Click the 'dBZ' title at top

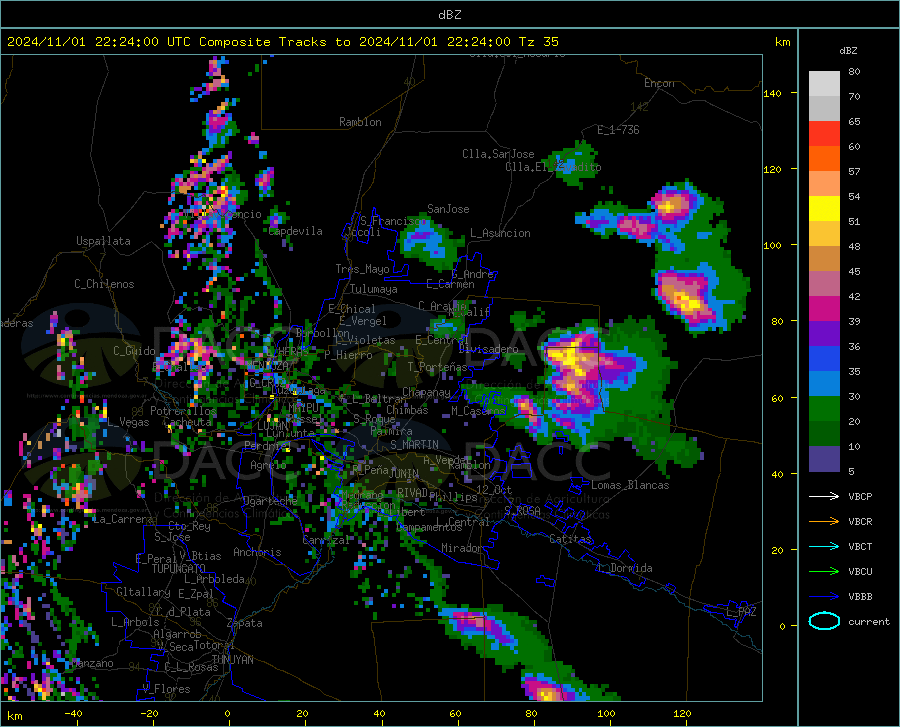point(449,15)
